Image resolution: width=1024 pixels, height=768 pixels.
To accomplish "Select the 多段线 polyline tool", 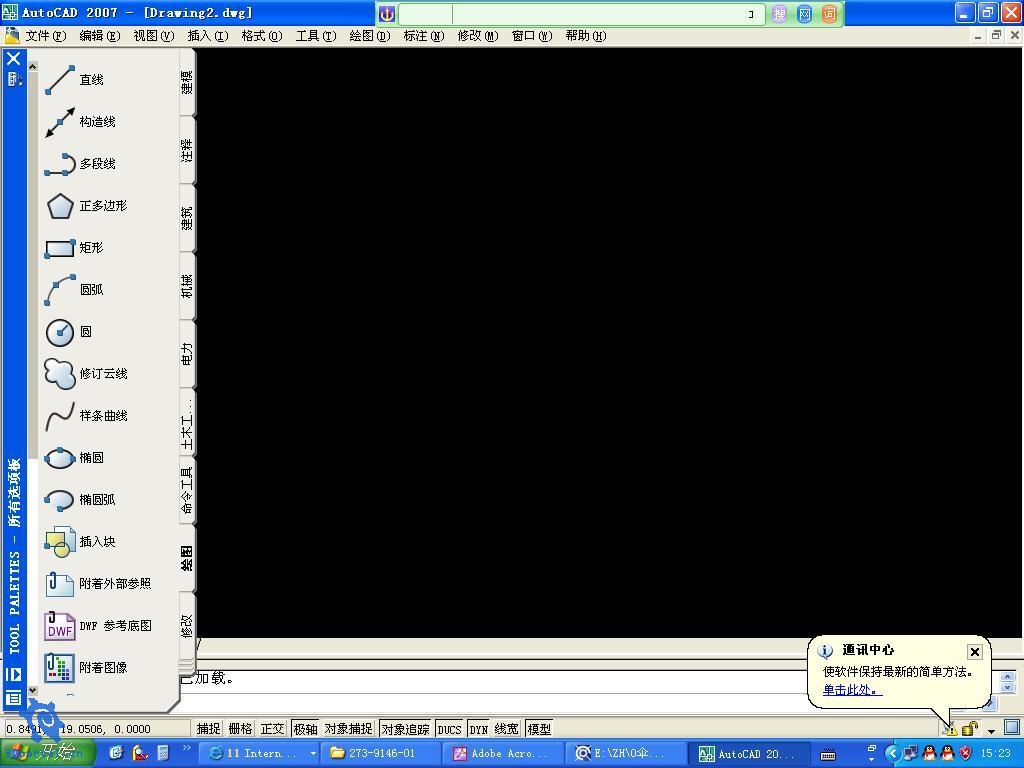I will click(80, 163).
